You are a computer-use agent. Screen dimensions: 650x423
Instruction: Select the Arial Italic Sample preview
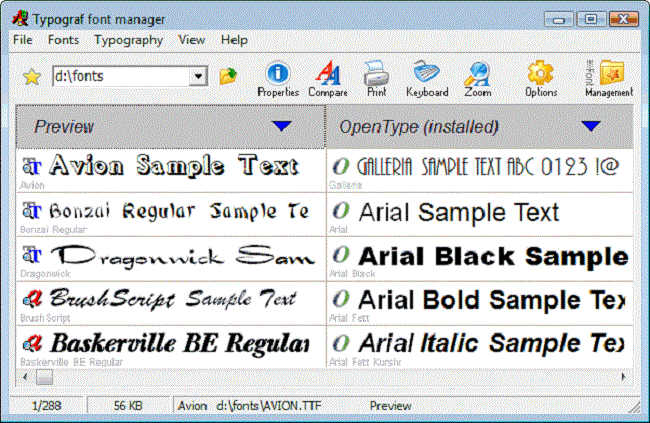(x=492, y=344)
